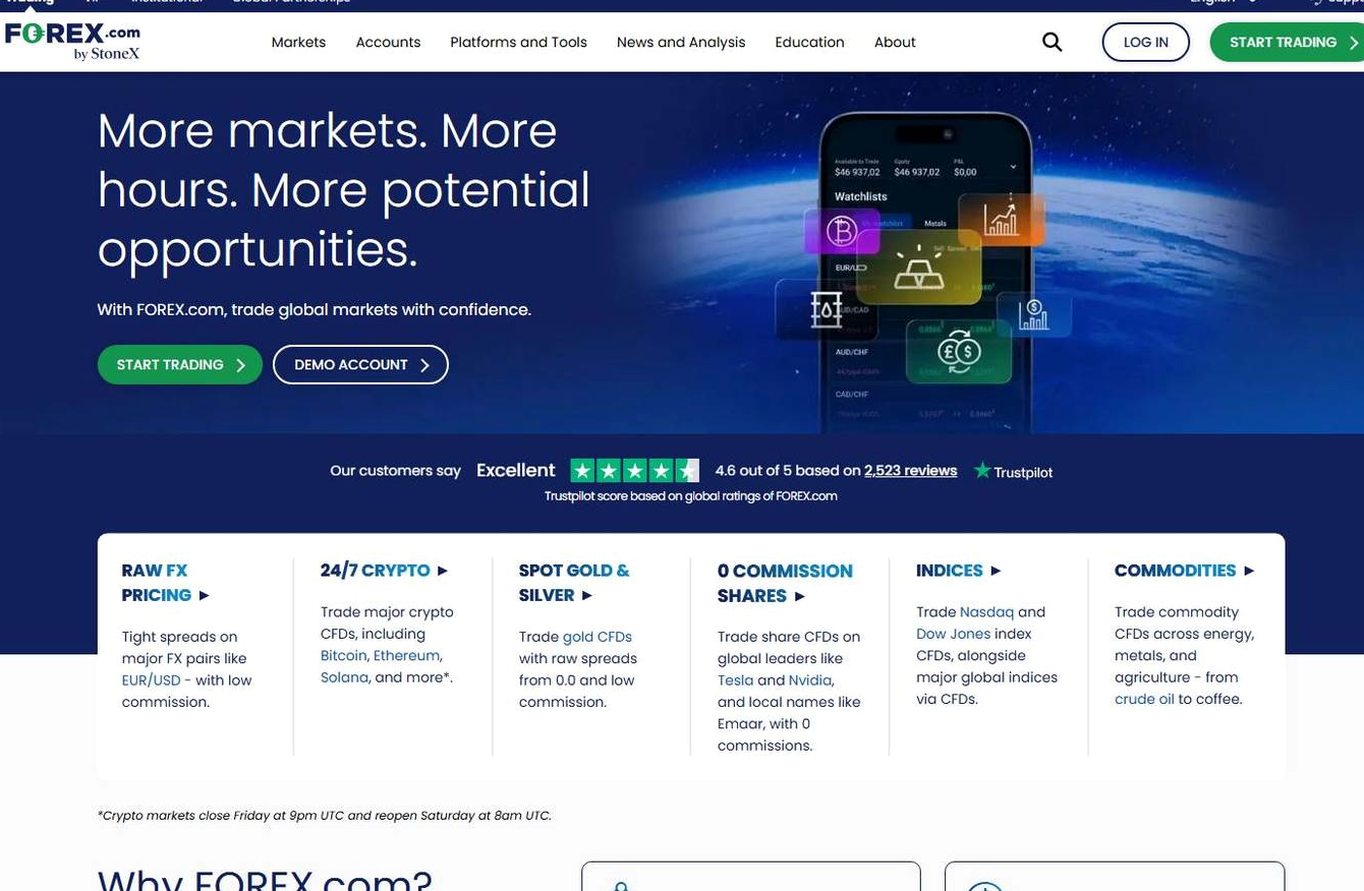Viewport: 1364px width, 891px height.
Task: Click the crypto markets closing hours footnote
Action: click(324, 815)
